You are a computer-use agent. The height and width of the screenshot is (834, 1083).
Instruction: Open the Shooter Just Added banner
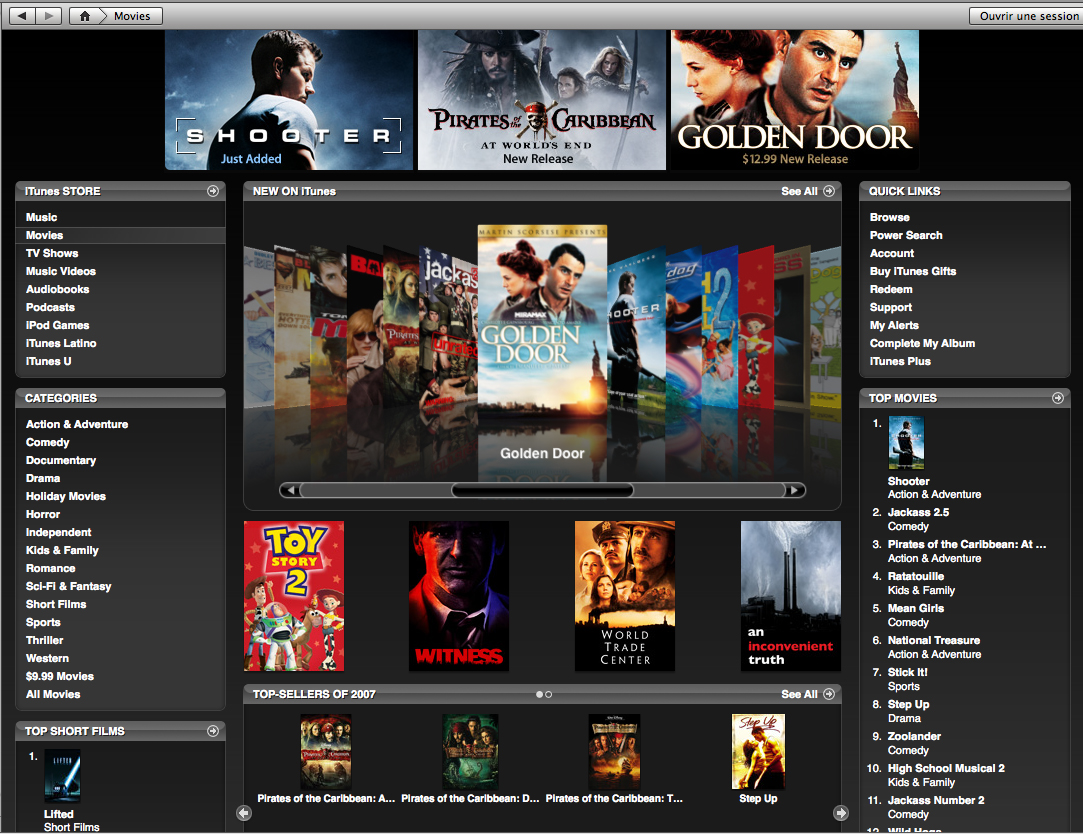pyautogui.click(x=289, y=99)
